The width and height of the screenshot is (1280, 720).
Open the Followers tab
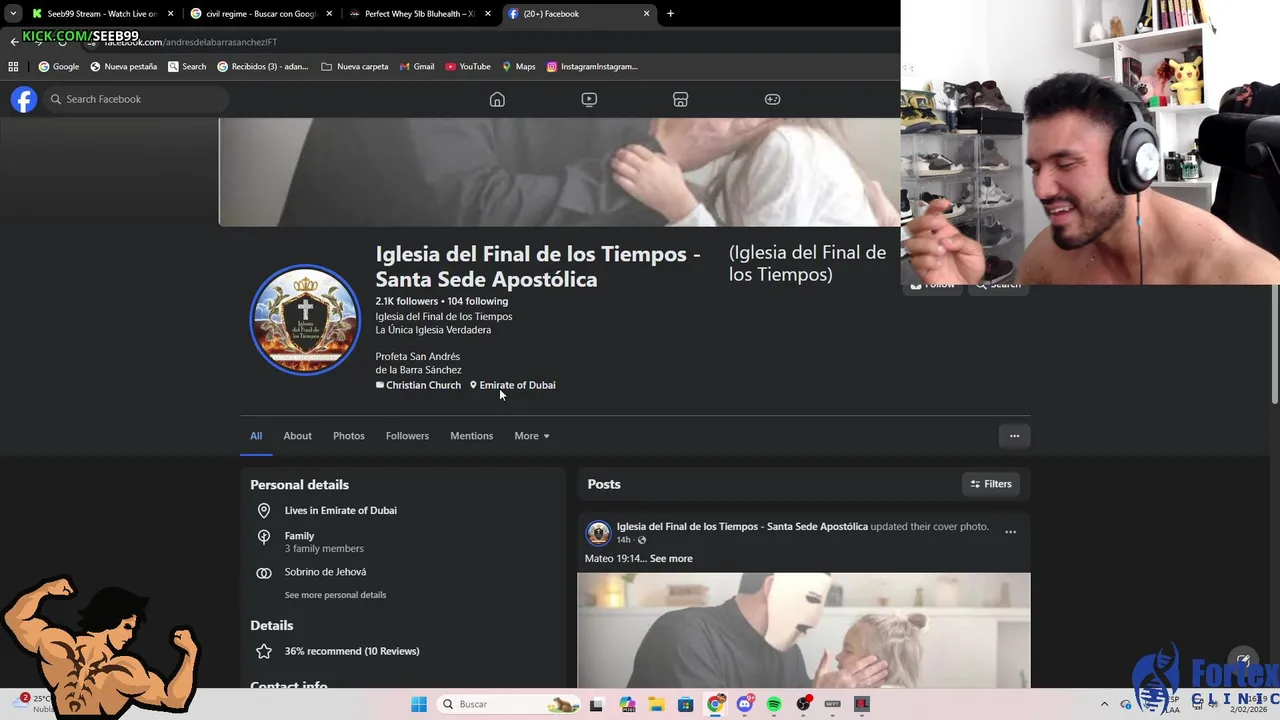coord(407,436)
